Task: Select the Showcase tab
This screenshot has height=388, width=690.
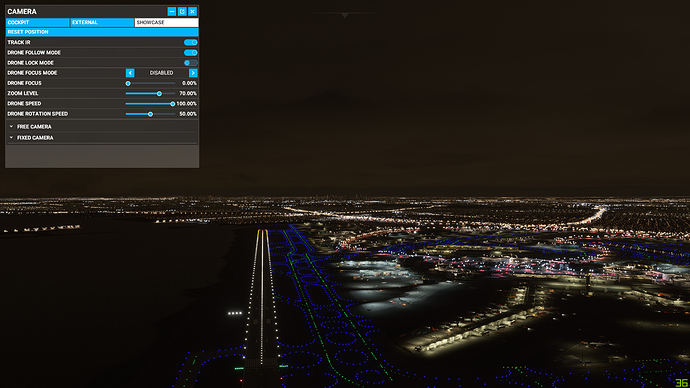Action: [166, 22]
